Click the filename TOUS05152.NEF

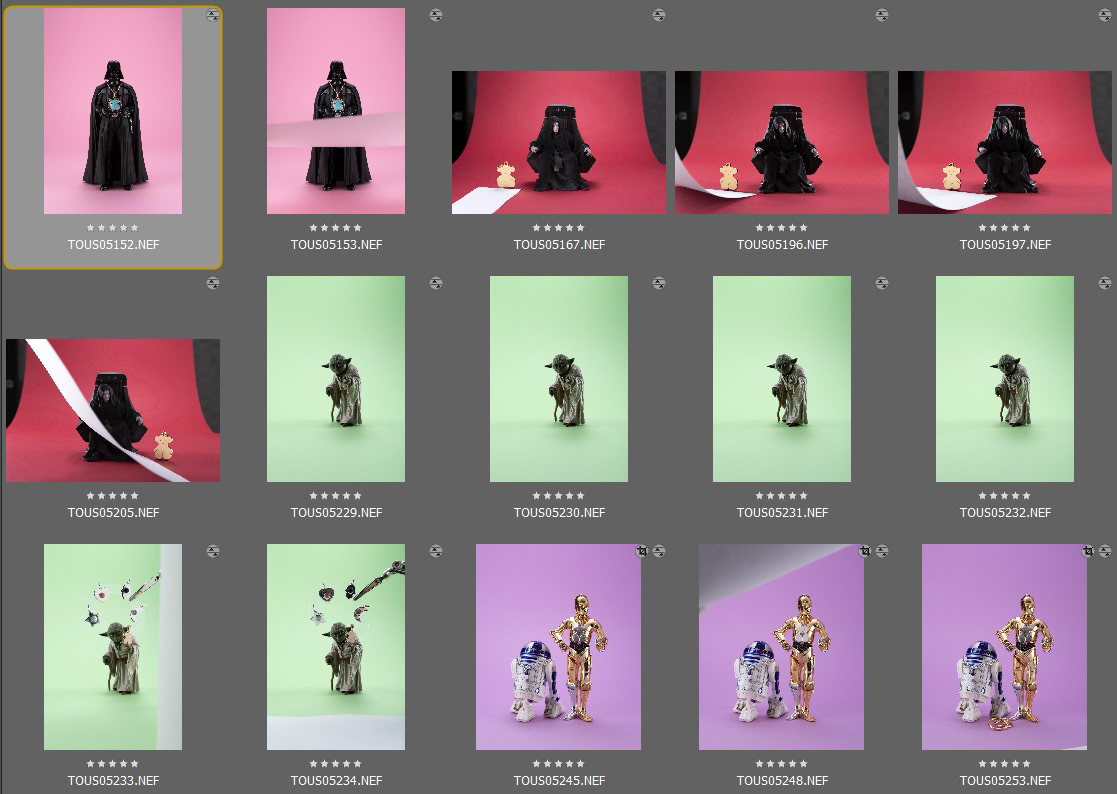coord(113,244)
